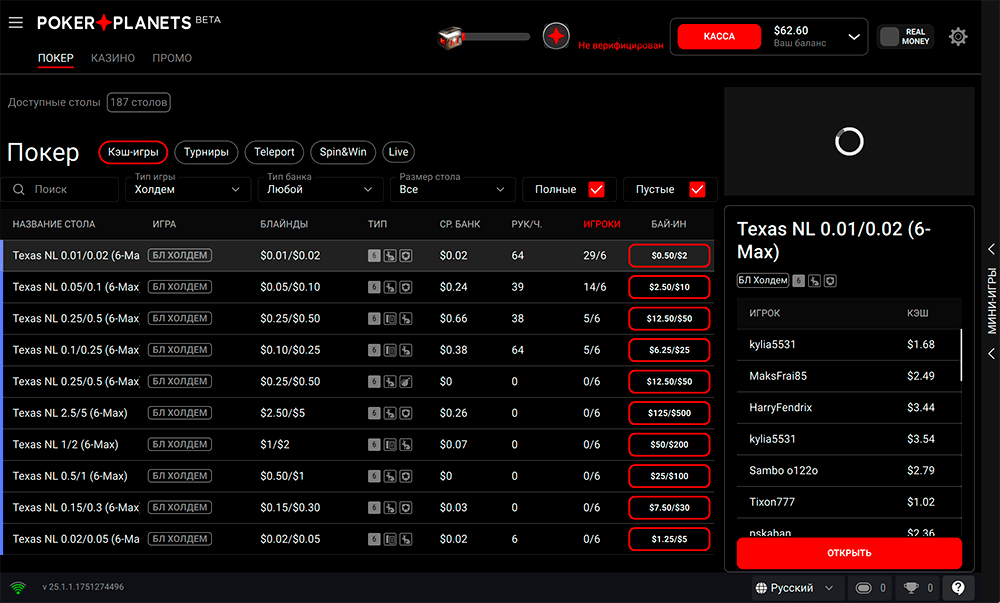Open the hamburger main menu
1000x603 pixels.
(15, 23)
